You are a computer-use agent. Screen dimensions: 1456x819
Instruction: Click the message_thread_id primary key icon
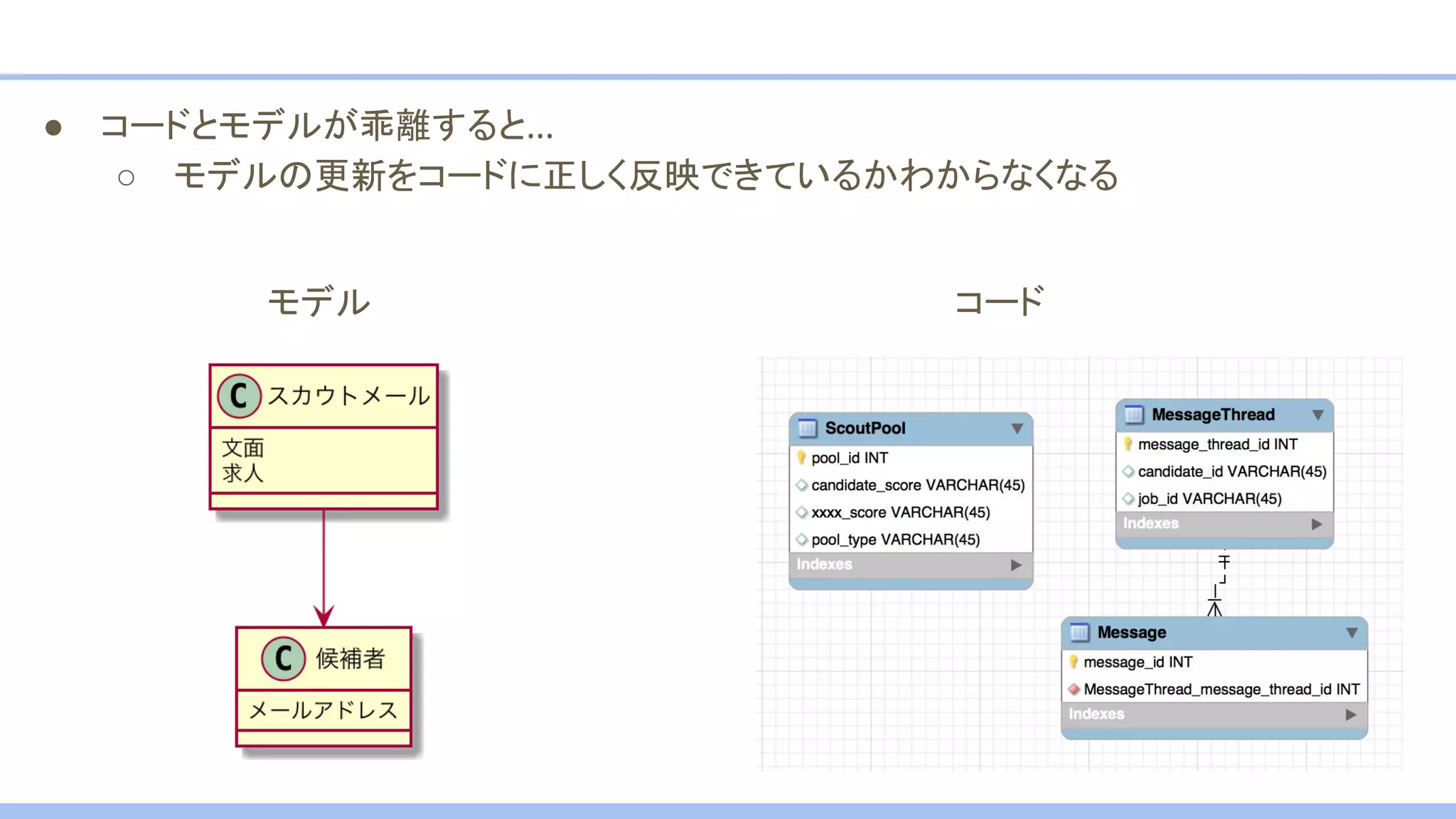[x=1128, y=444]
